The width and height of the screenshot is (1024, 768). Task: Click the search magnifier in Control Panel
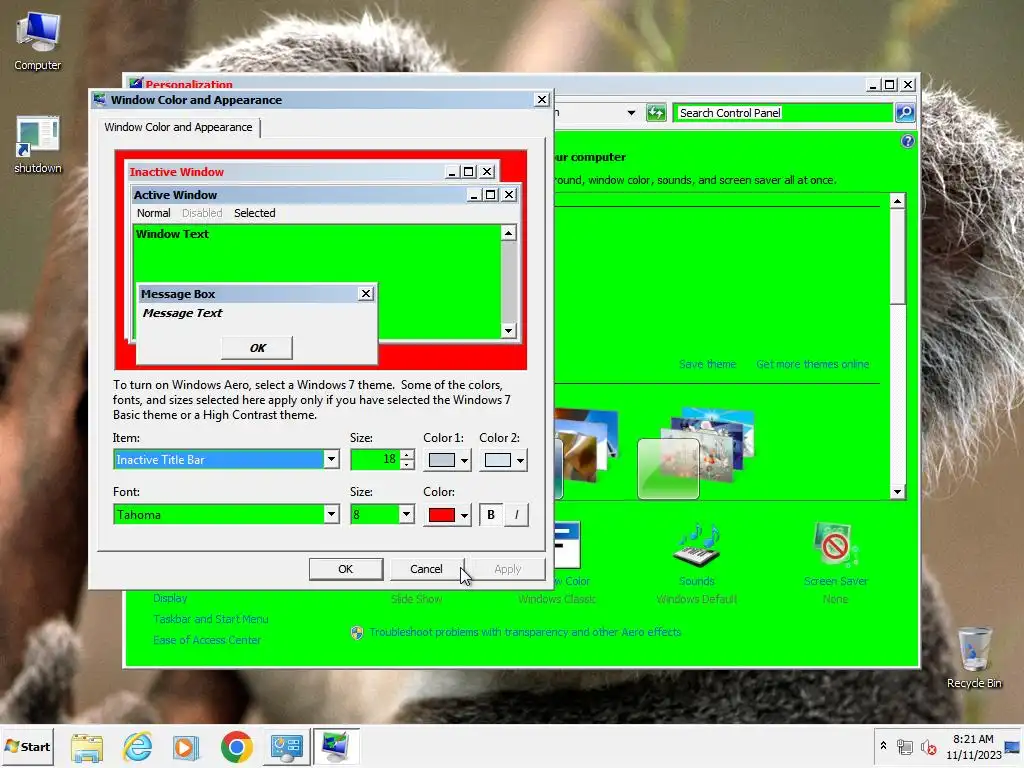(904, 112)
